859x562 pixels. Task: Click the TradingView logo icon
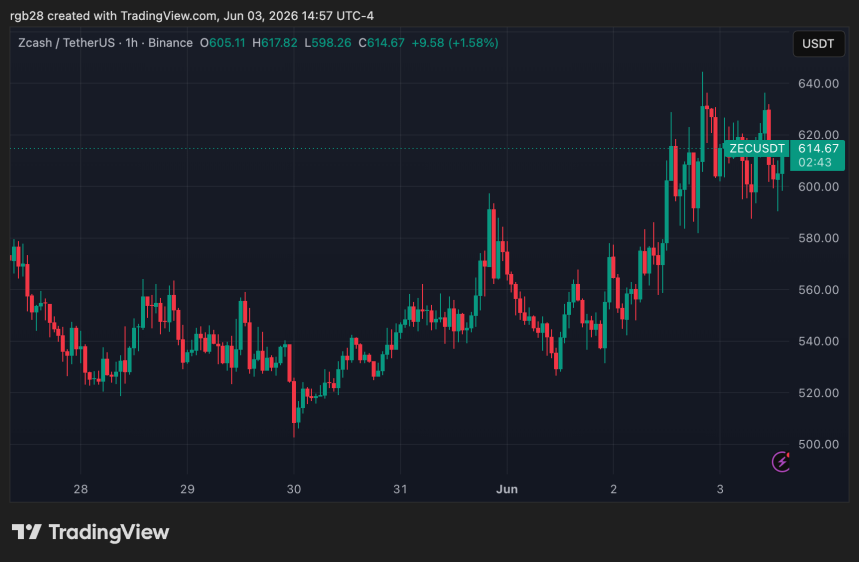[27, 532]
